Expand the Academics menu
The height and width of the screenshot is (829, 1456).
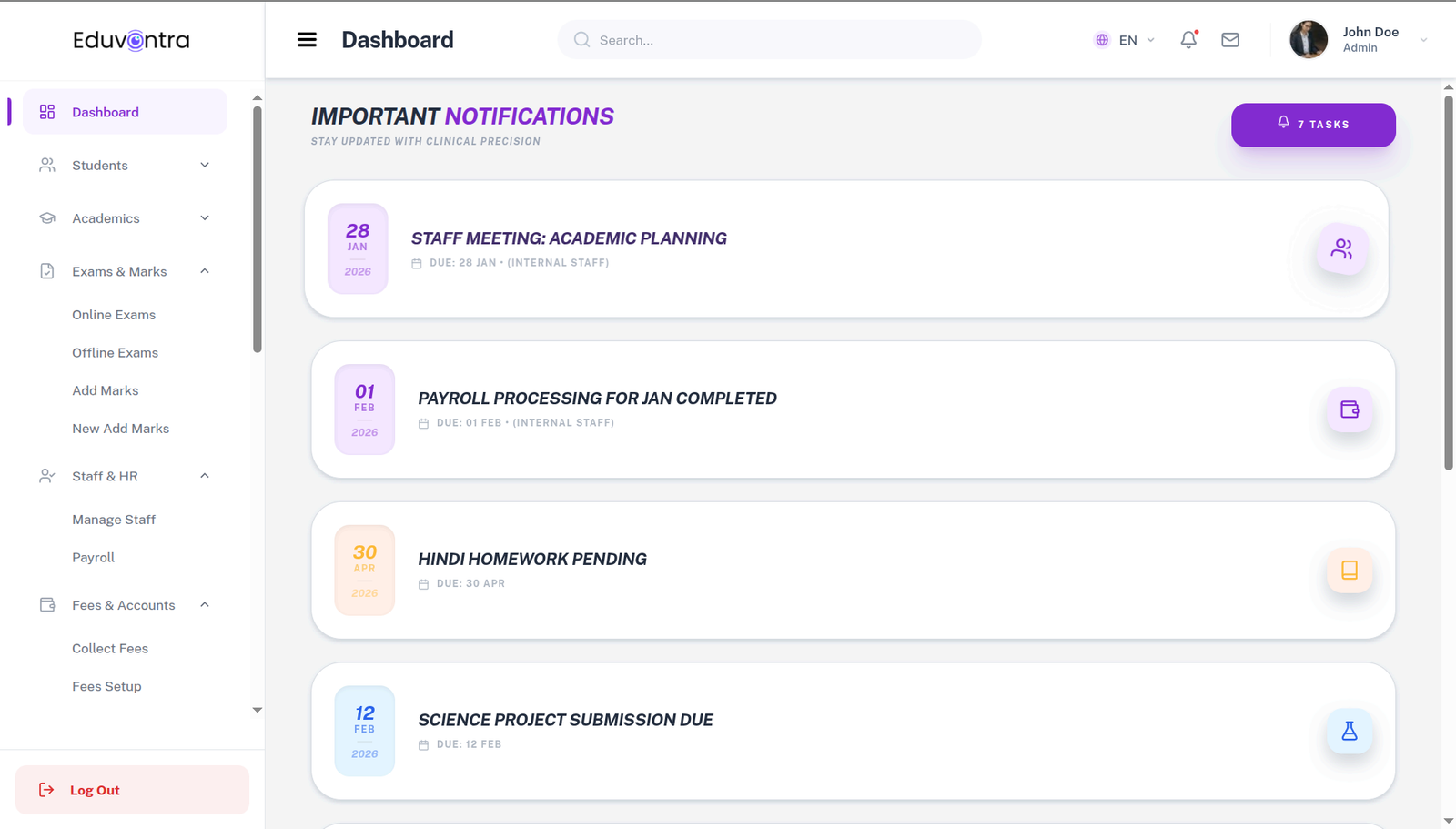204,218
